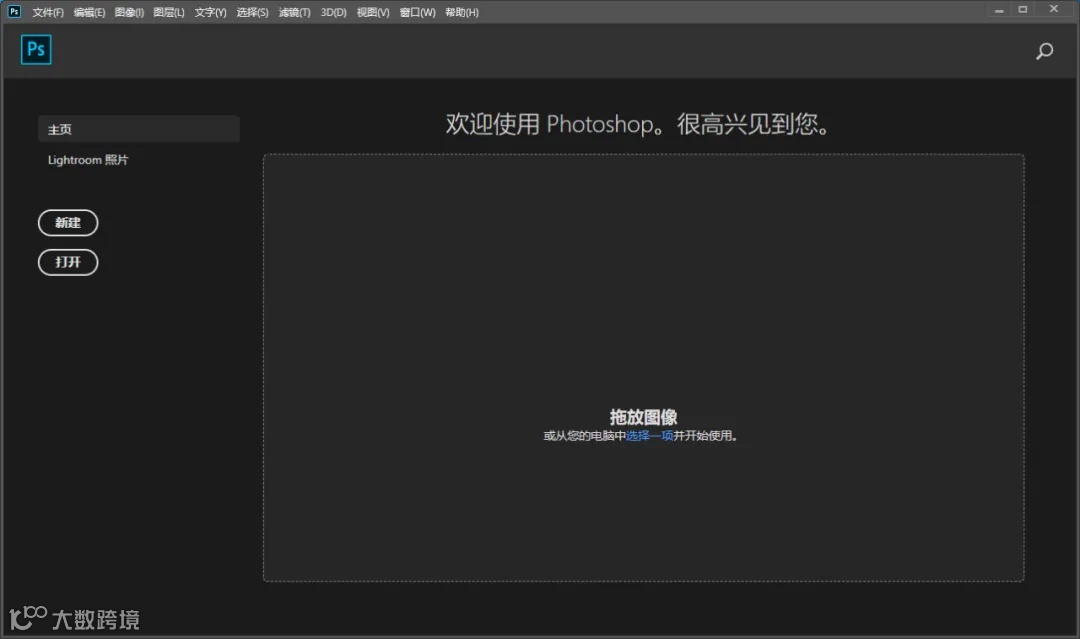Viewport: 1080px width, 639px height.
Task: Open the 文件(F) menu
Action: pos(48,12)
